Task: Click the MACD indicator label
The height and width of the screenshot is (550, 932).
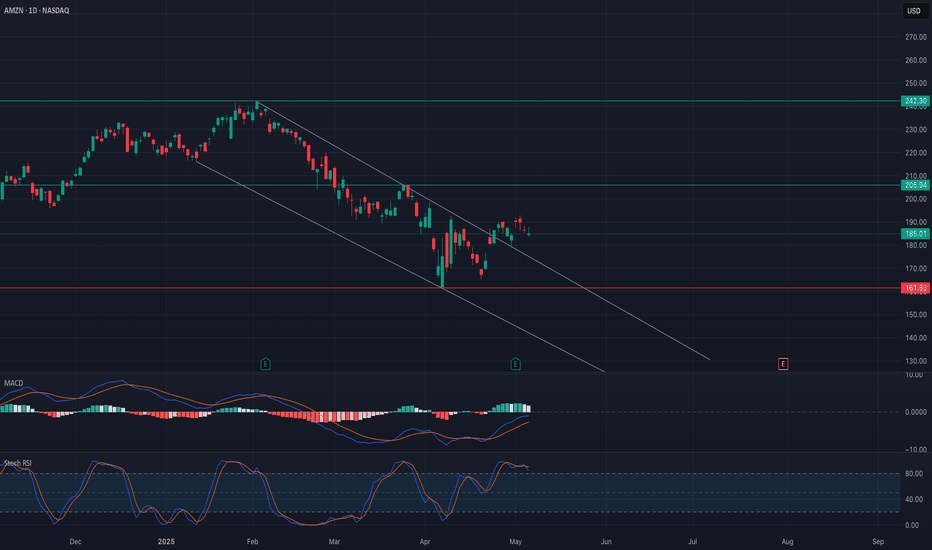Action: click(x=14, y=383)
